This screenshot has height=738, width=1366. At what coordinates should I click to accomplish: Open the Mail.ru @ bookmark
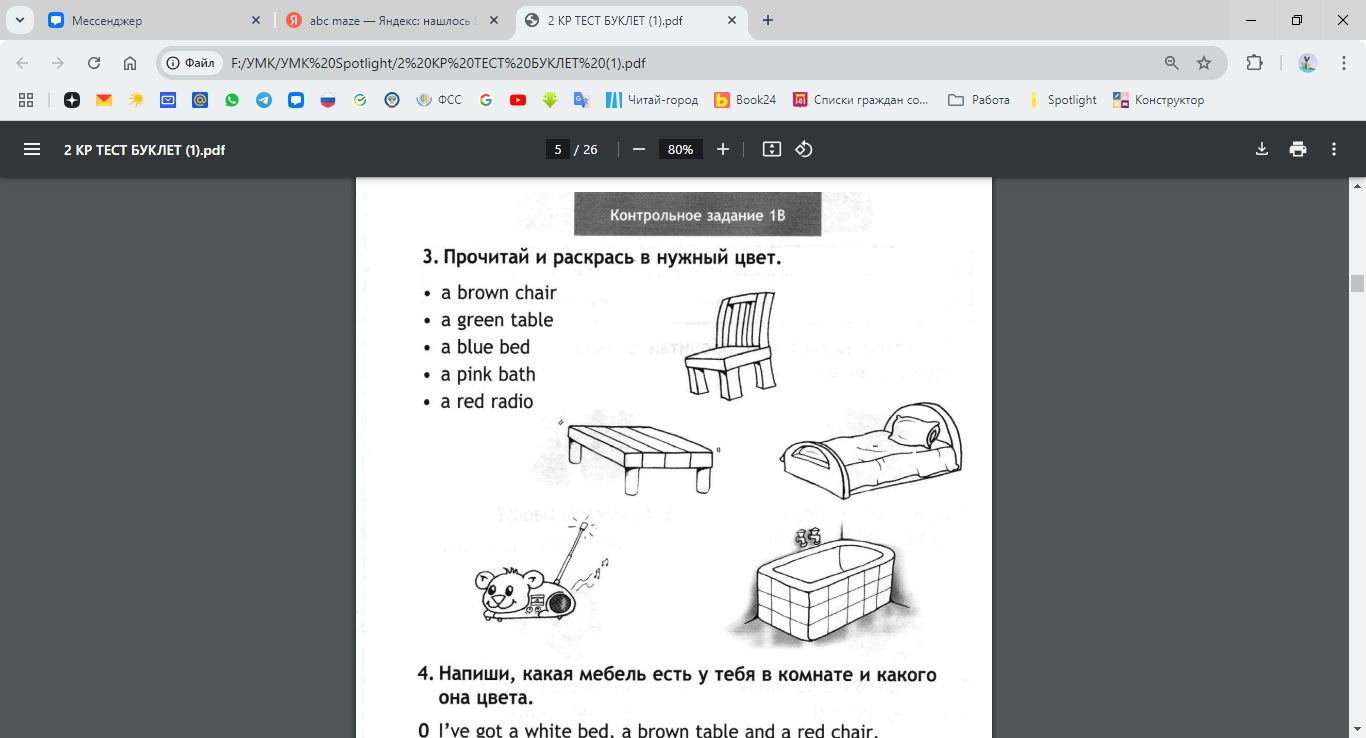point(200,100)
